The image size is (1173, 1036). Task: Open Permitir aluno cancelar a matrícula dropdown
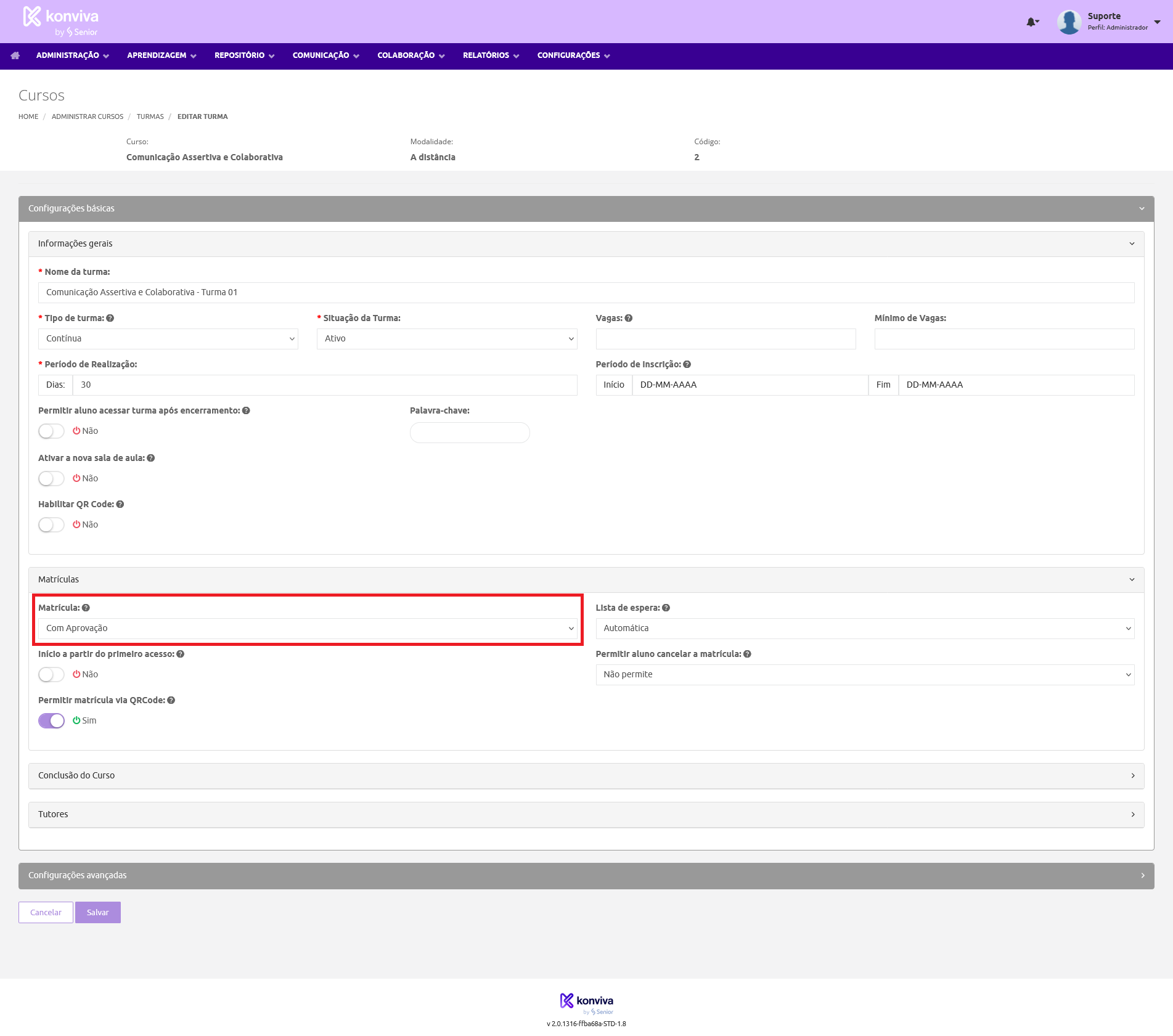tap(865, 675)
